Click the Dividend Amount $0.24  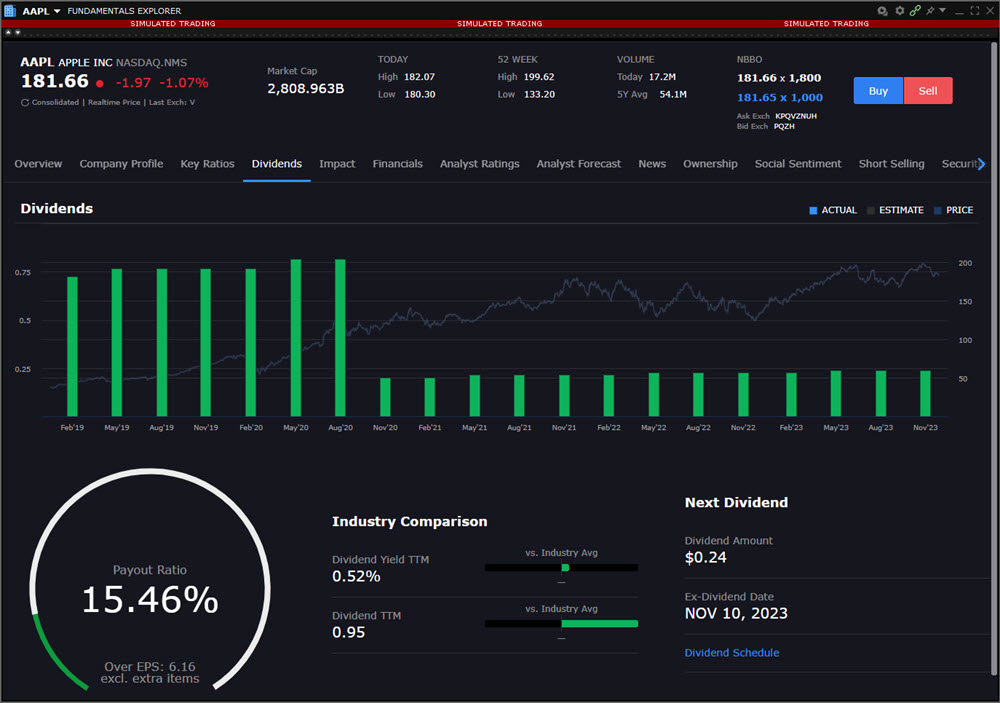coord(705,558)
